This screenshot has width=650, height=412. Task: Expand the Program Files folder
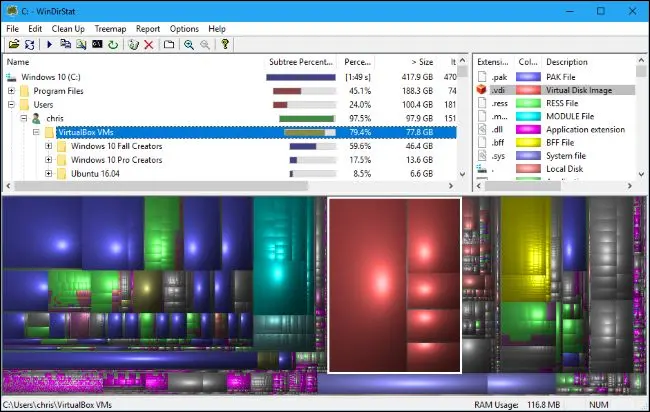[x=11, y=91]
